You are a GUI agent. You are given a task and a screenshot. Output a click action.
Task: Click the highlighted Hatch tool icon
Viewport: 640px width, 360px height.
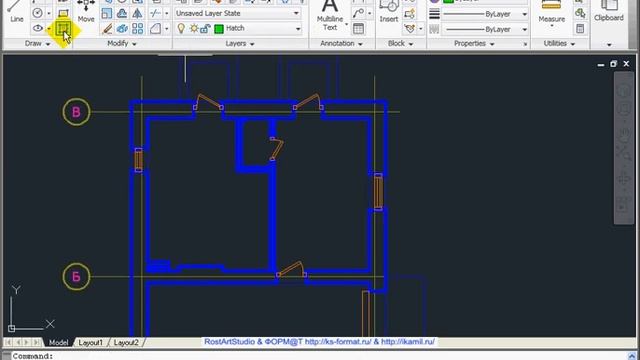pos(63,29)
